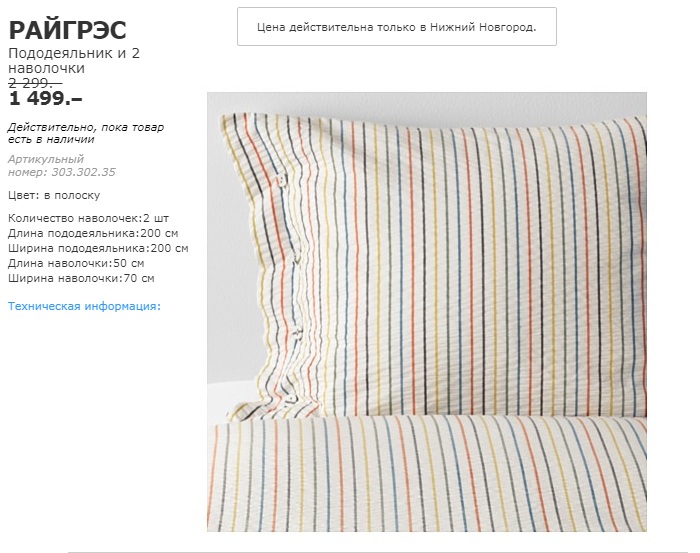
Task: Select the РАЙГРЭС product title
Action: (68, 30)
